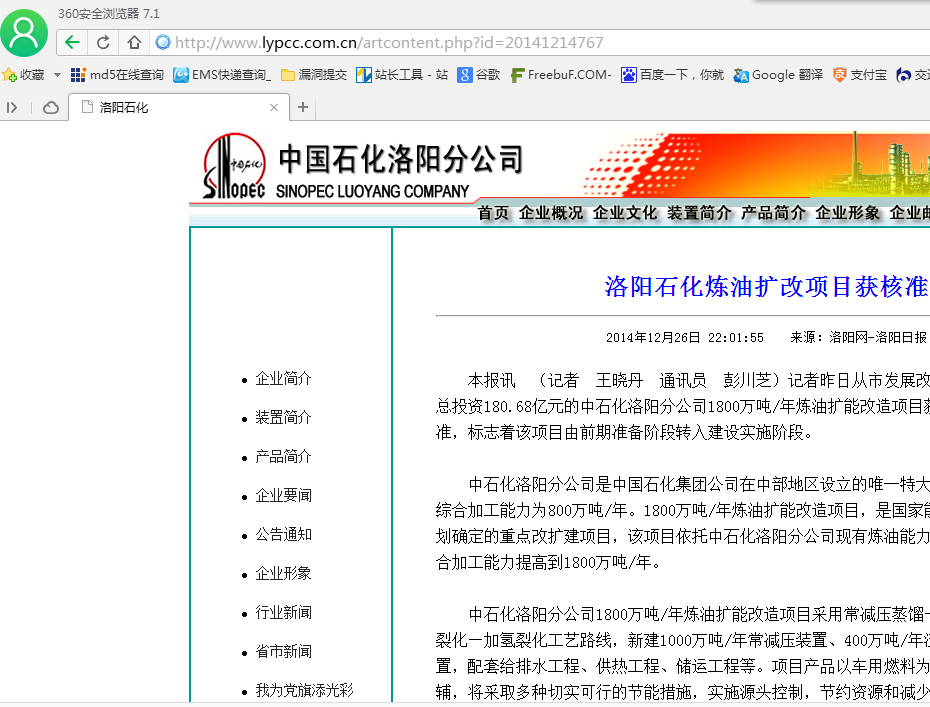Click the article title 洛阳石化炼油扩改项目获核准

(767, 287)
